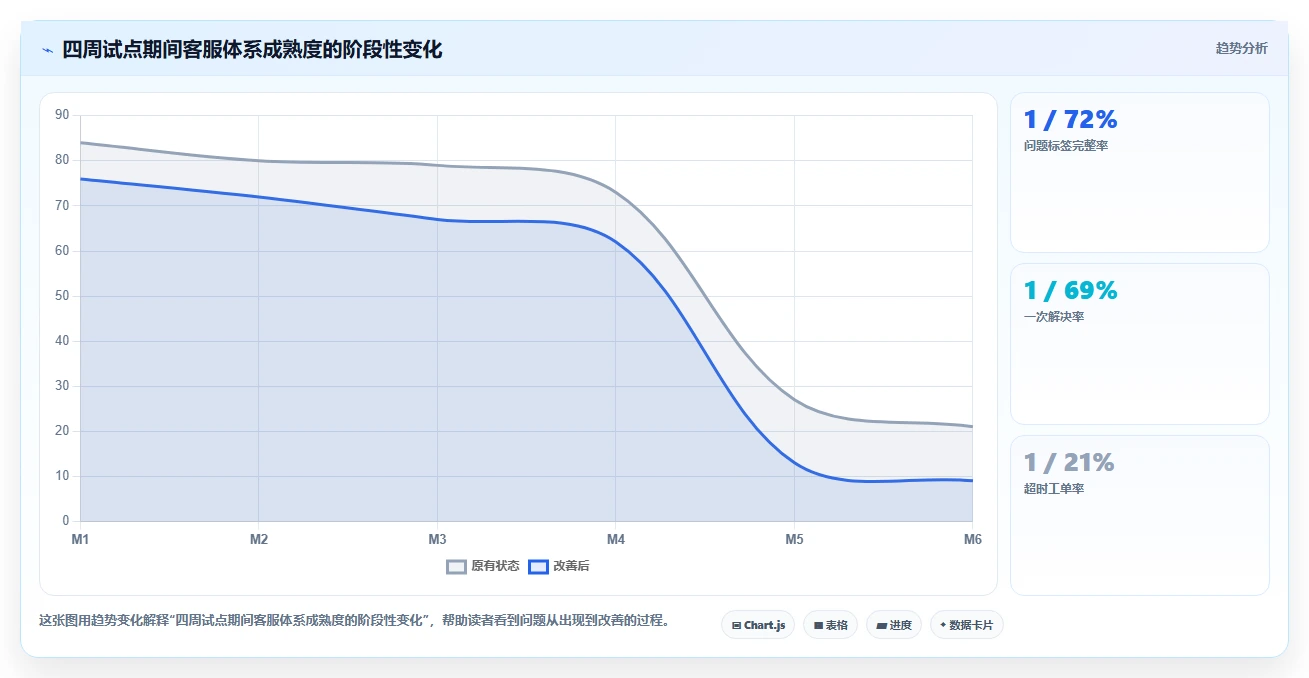Screen dimensions: 1309x678
Task: Click the Chart.js tag button
Action: click(758, 625)
